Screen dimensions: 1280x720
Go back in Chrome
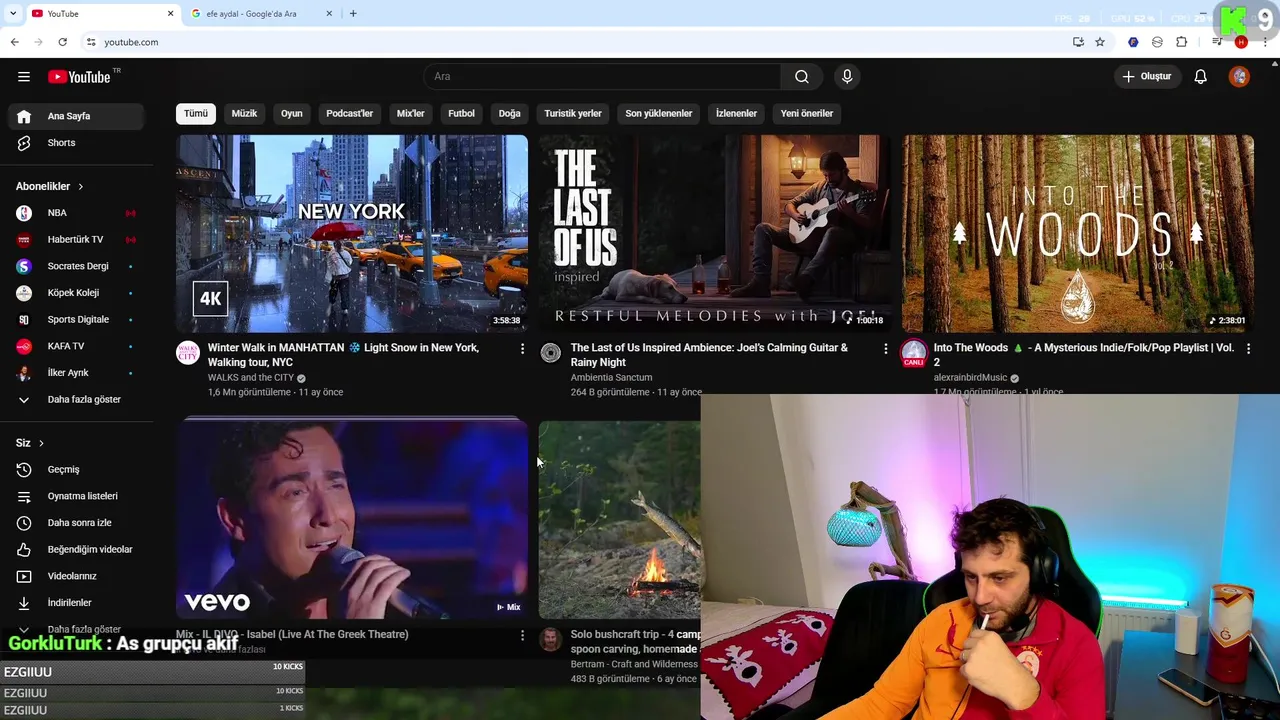(14, 42)
